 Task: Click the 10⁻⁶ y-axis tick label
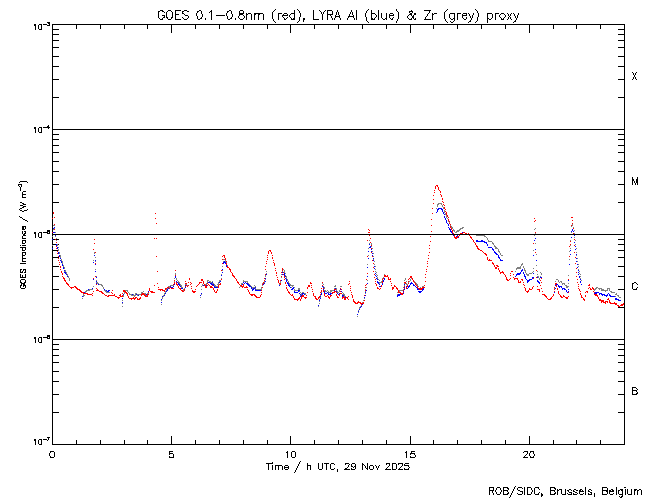tap(38, 339)
